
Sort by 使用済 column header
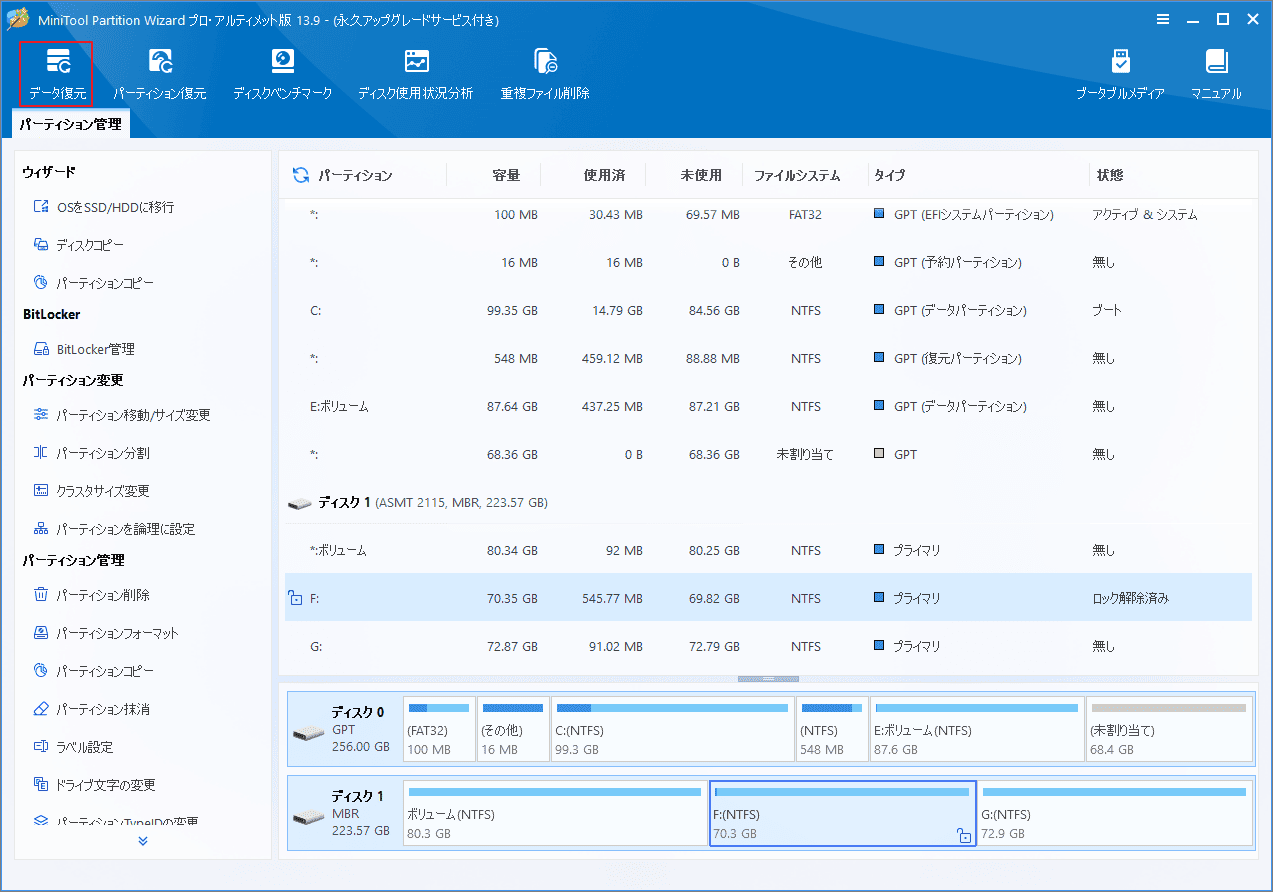[604, 175]
